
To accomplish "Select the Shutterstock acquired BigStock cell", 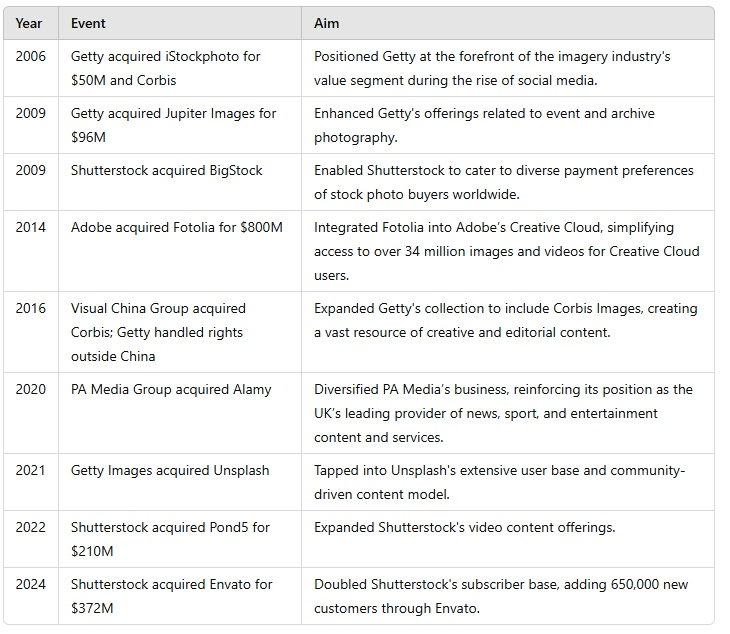I will (x=167, y=170).
